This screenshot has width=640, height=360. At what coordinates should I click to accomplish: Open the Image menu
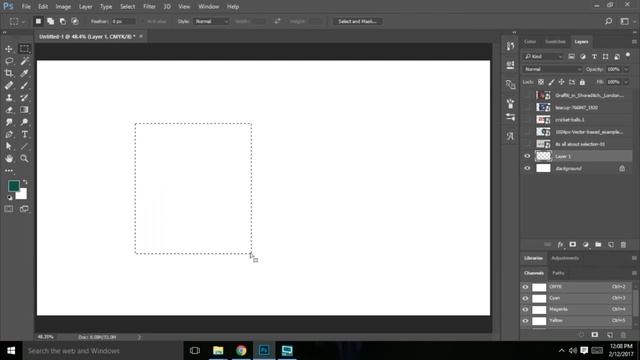[x=63, y=7]
